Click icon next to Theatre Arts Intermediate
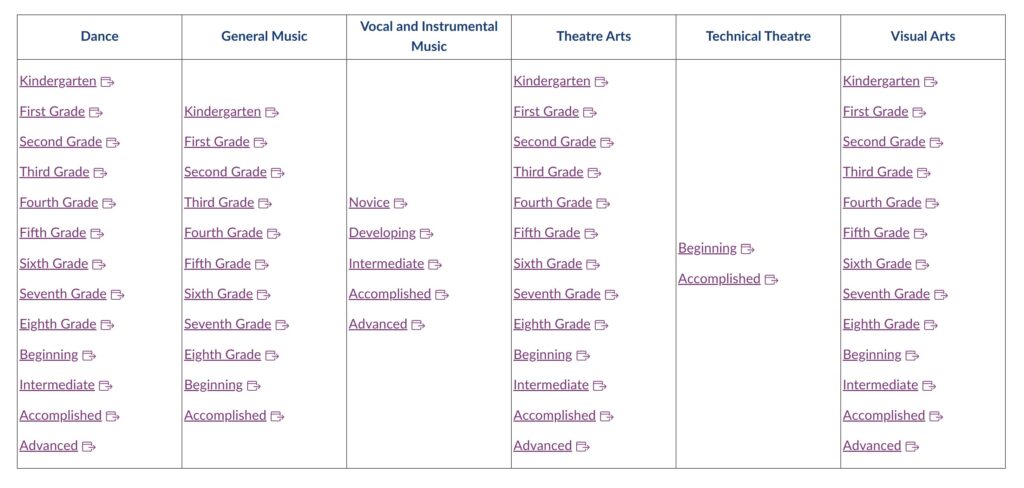This screenshot has height=488, width=1024. [600, 386]
